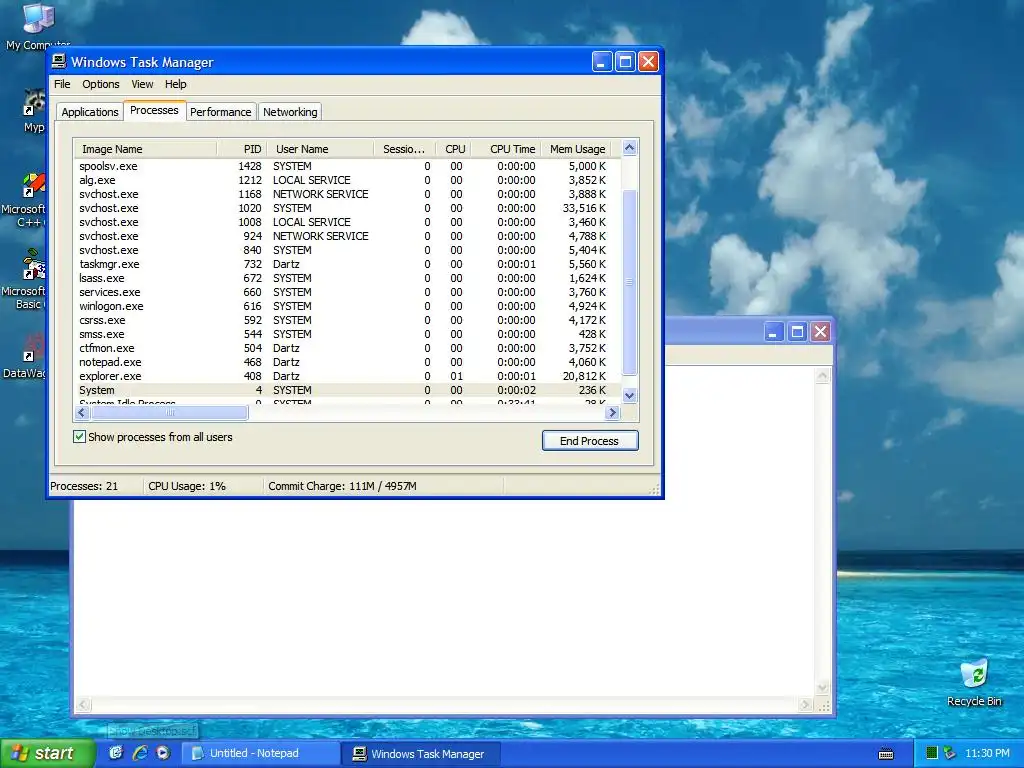The width and height of the screenshot is (1024, 768).
Task: Switch to the Applications tab
Action: tap(89, 112)
